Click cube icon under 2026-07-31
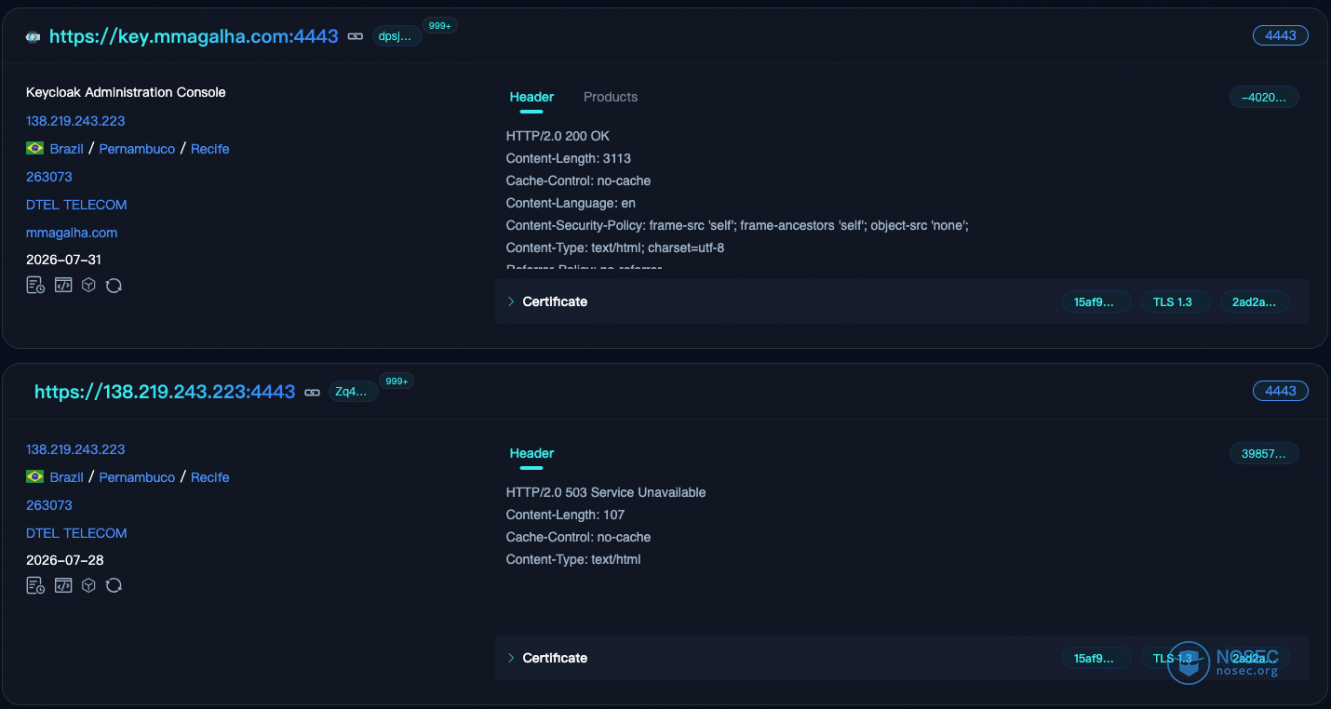This screenshot has height=709, width=1331. (89, 285)
